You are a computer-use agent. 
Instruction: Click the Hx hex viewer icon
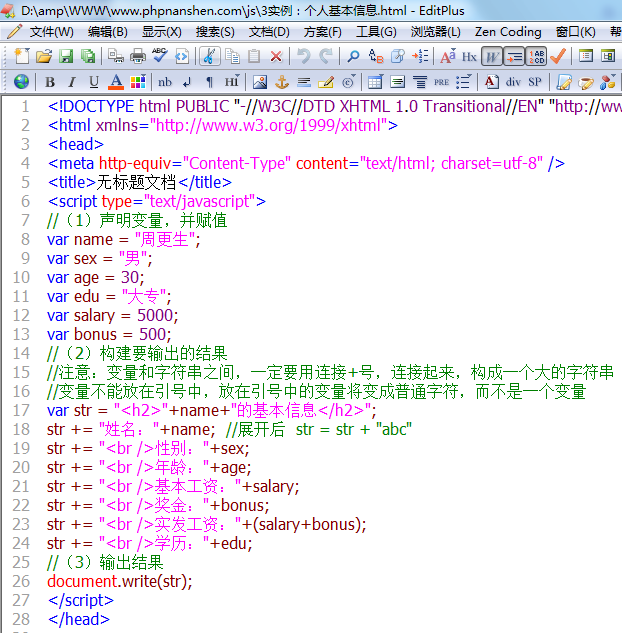click(x=469, y=57)
